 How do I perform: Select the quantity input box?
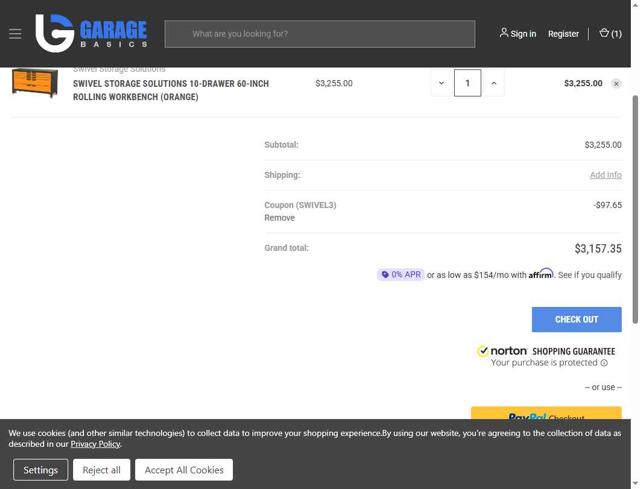coord(467,83)
